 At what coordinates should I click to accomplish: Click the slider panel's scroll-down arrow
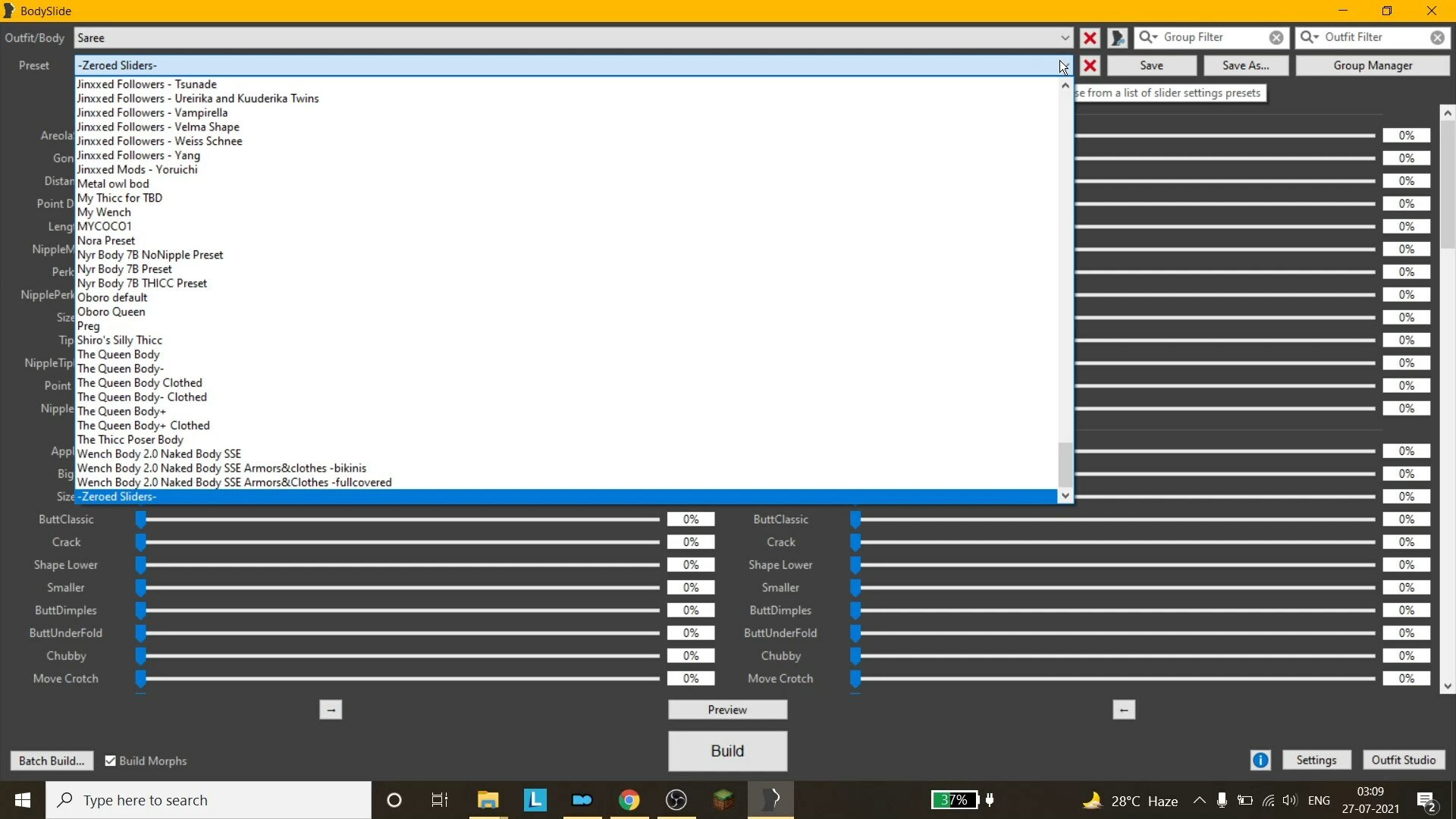point(1448,686)
